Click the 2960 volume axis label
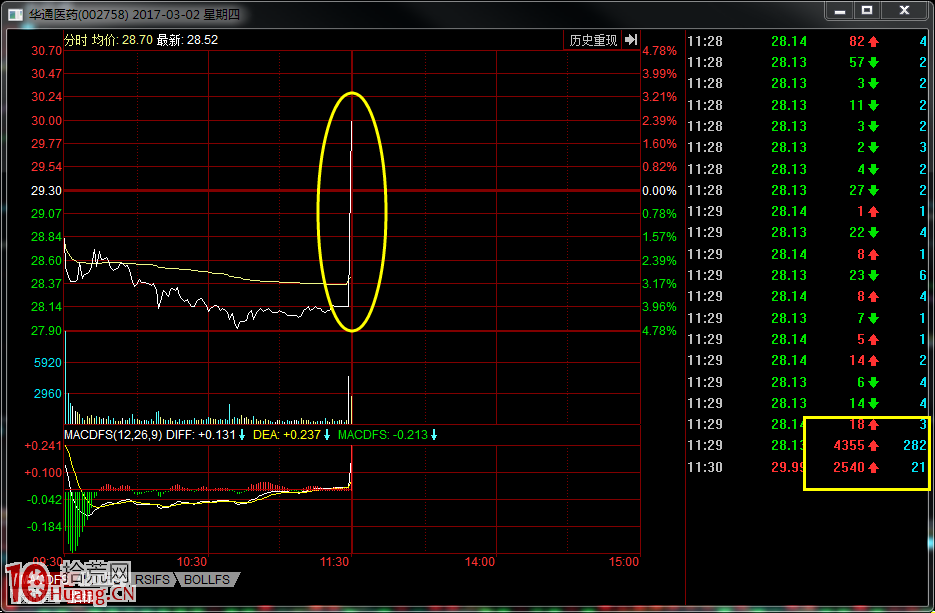 pos(48,394)
